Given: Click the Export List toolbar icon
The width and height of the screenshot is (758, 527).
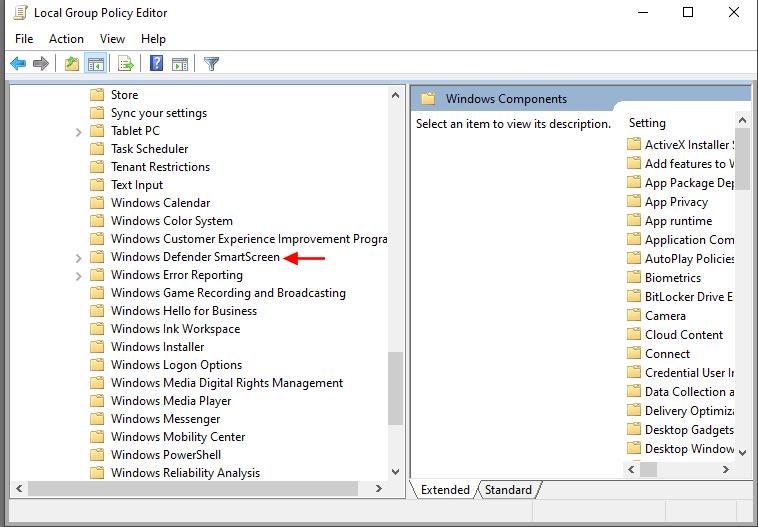Looking at the screenshot, I should (x=126, y=63).
